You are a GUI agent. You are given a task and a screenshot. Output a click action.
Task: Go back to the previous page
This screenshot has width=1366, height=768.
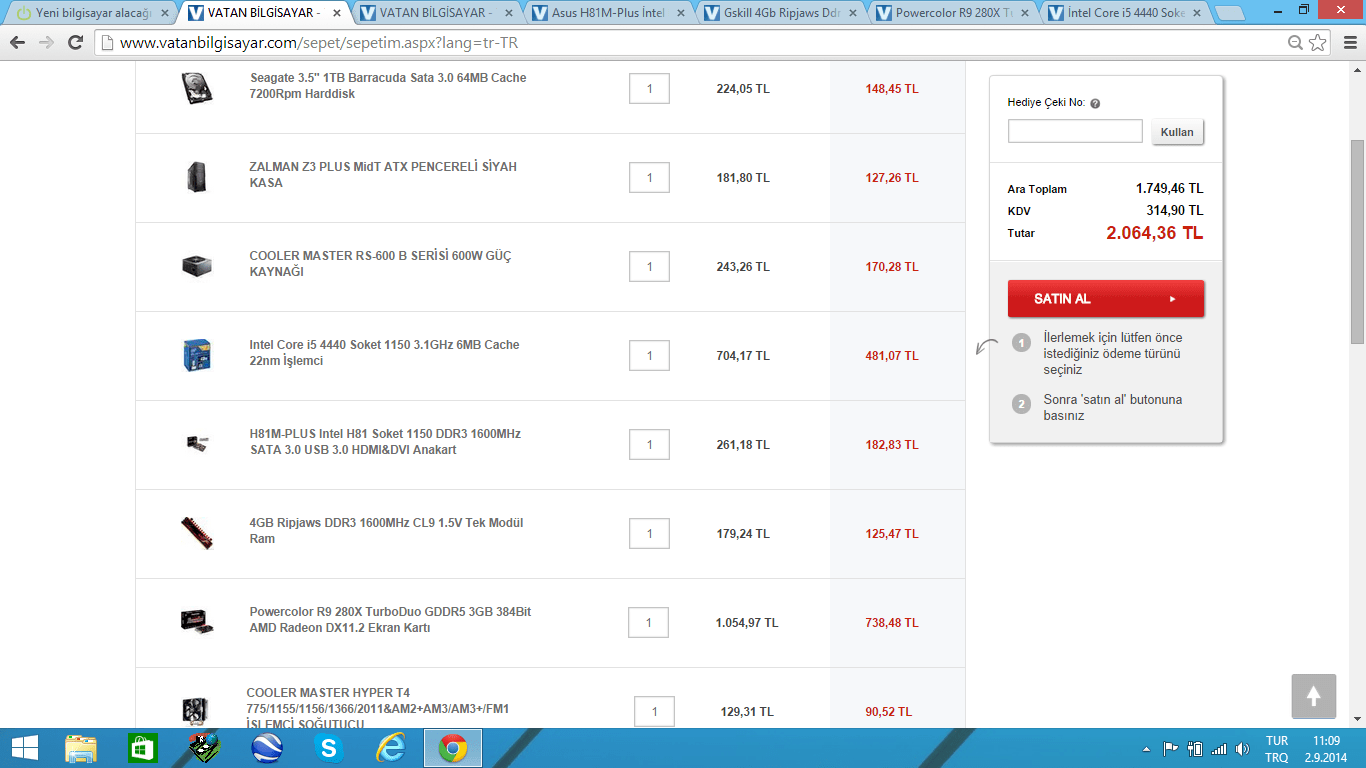click(18, 43)
